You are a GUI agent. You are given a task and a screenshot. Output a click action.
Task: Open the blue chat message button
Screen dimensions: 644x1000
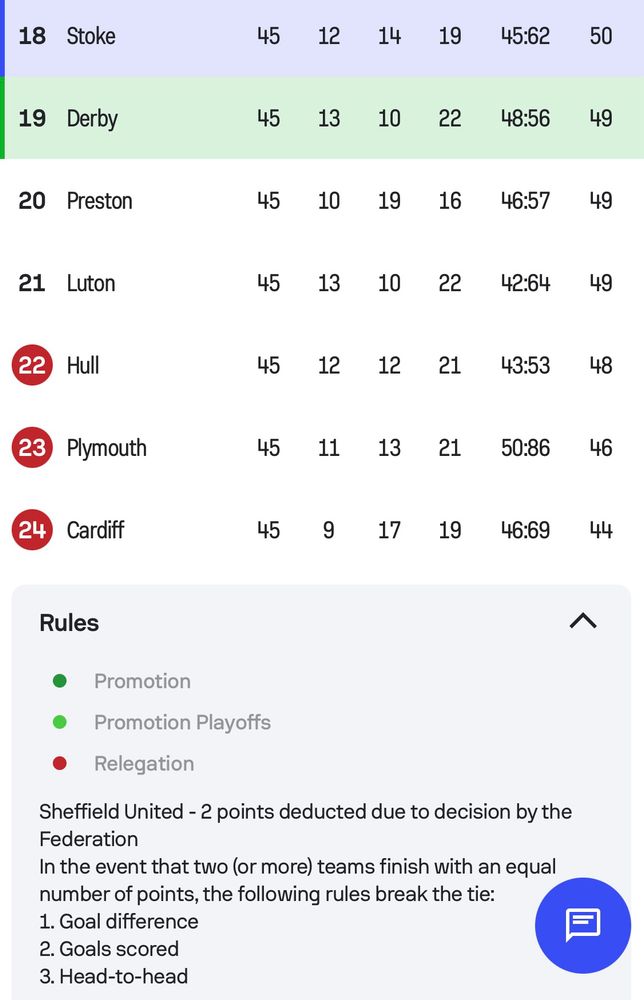(583, 925)
